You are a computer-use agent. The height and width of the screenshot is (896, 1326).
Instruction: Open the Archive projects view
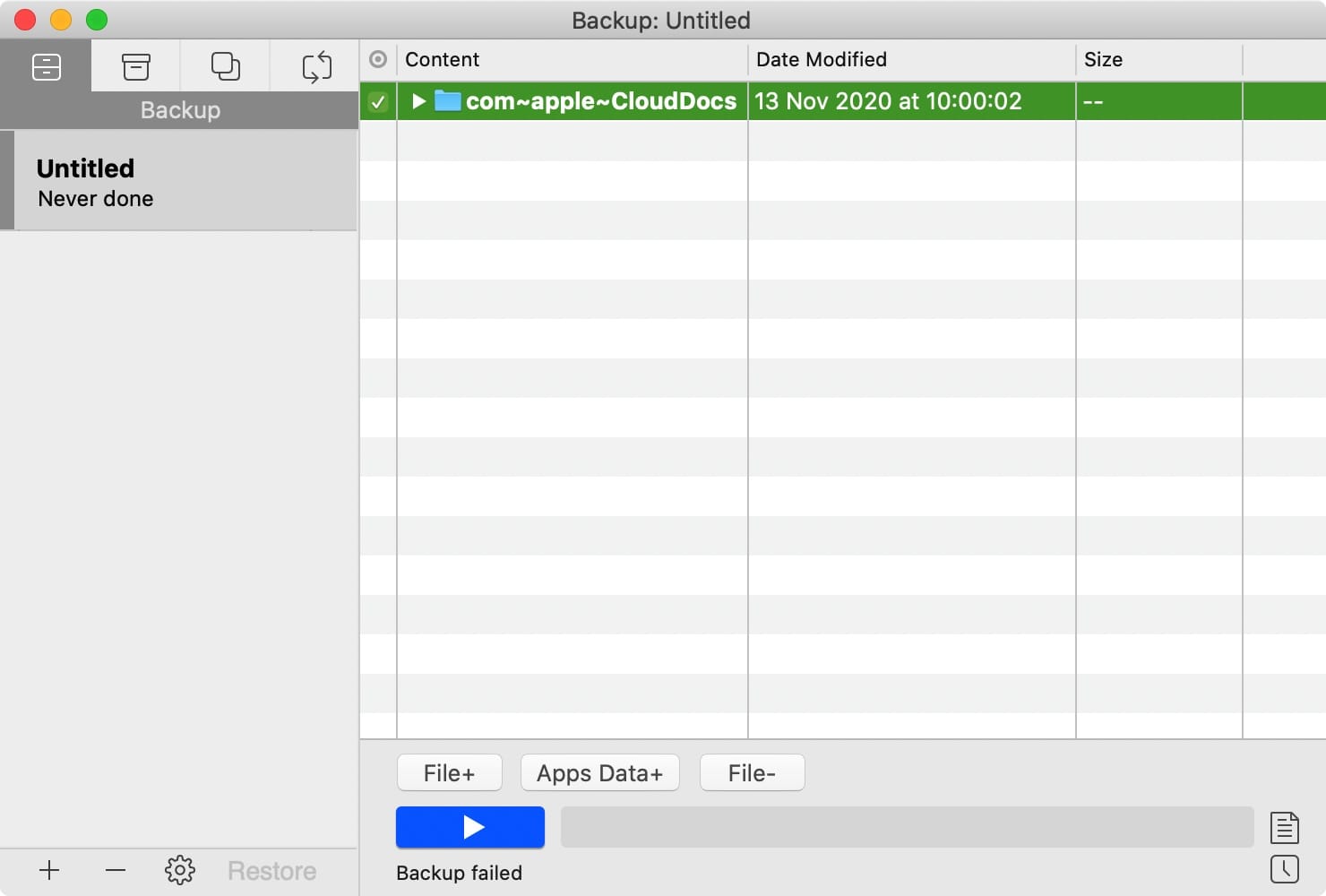[x=136, y=65]
